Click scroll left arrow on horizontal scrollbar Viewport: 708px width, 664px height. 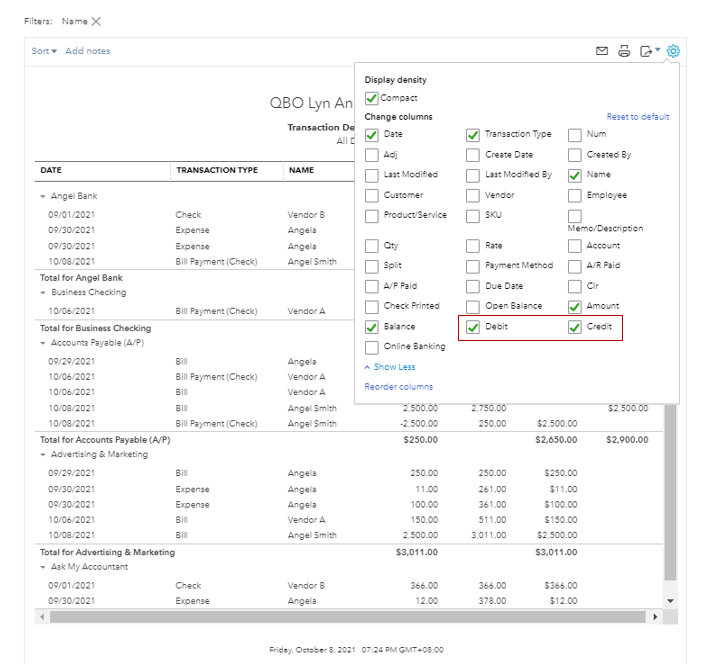pos(43,617)
